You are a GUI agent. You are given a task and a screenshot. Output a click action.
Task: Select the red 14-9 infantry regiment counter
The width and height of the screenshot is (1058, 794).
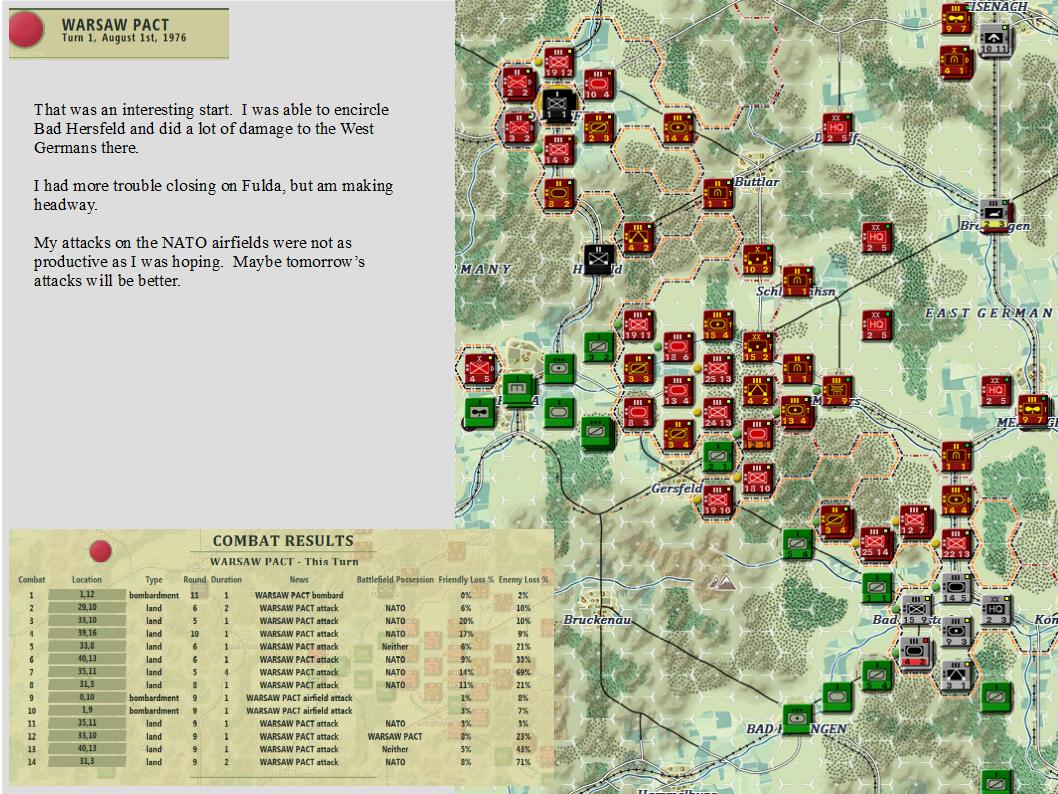coord(559,150)
